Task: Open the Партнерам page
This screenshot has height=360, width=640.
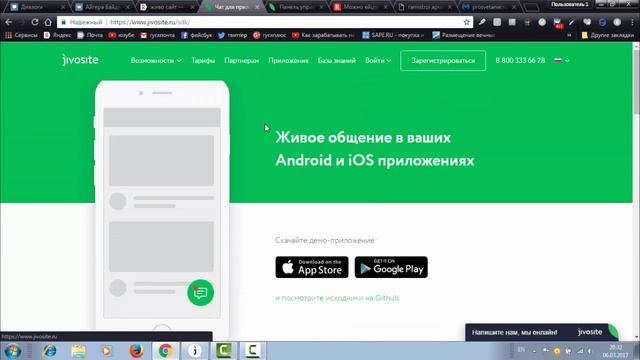Action: click(242, 60)
